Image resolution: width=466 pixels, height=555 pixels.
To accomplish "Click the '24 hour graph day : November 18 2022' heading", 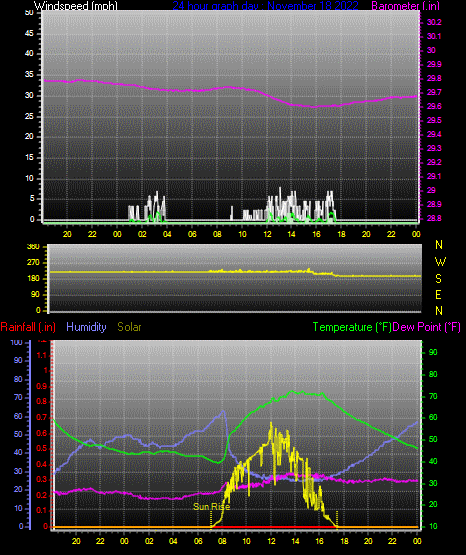I will pyautogui.click(x=265, y=5).
